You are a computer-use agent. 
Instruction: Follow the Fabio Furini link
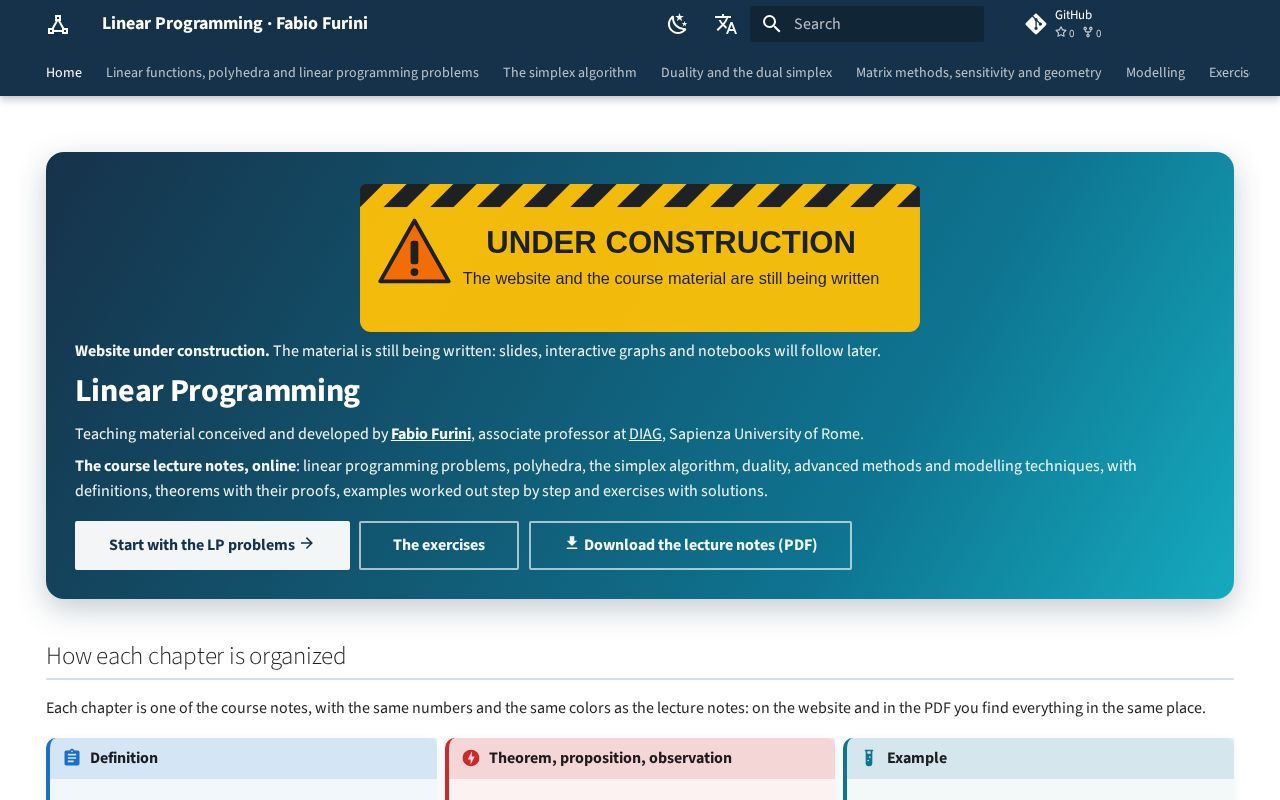coord(431,434)
